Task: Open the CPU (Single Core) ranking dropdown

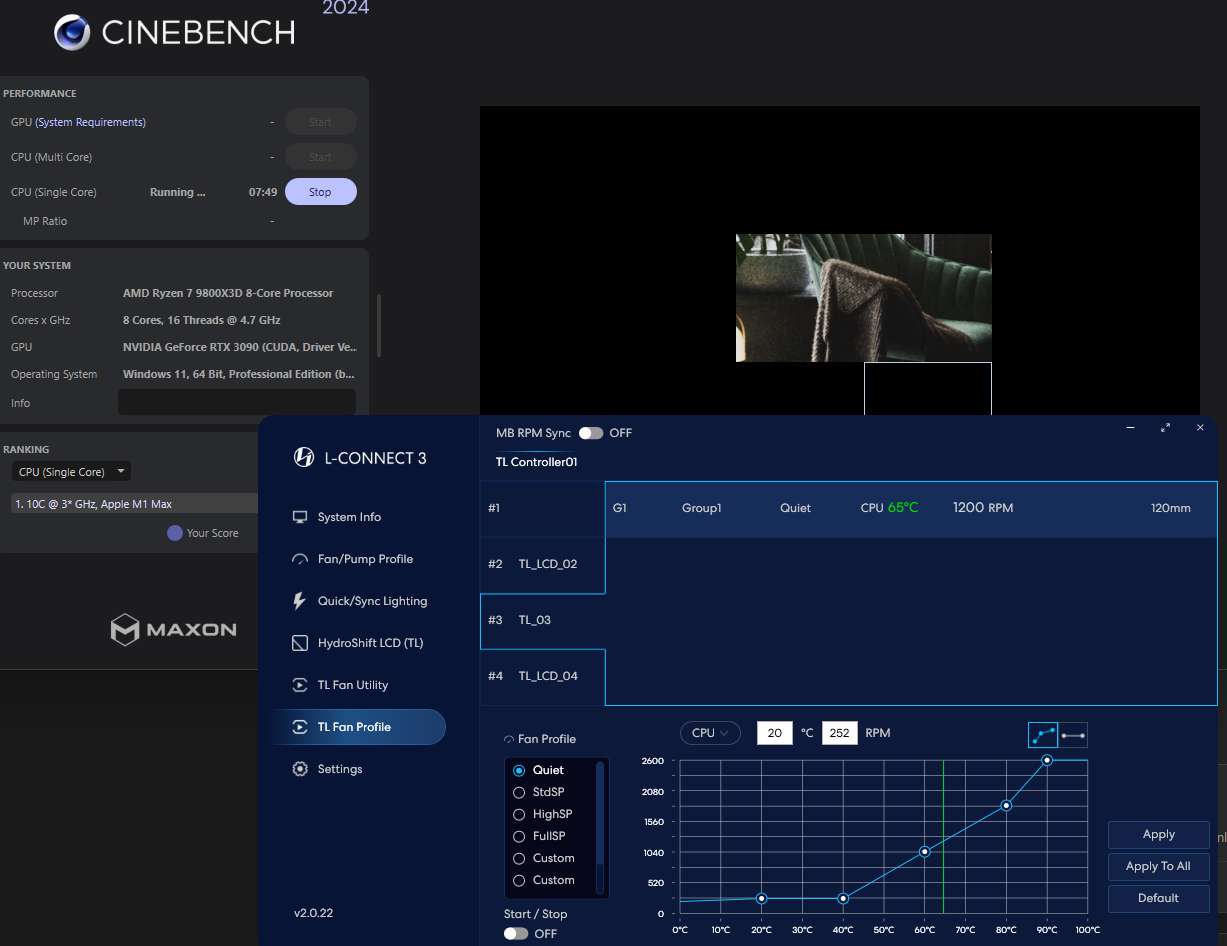Action: 71,472
